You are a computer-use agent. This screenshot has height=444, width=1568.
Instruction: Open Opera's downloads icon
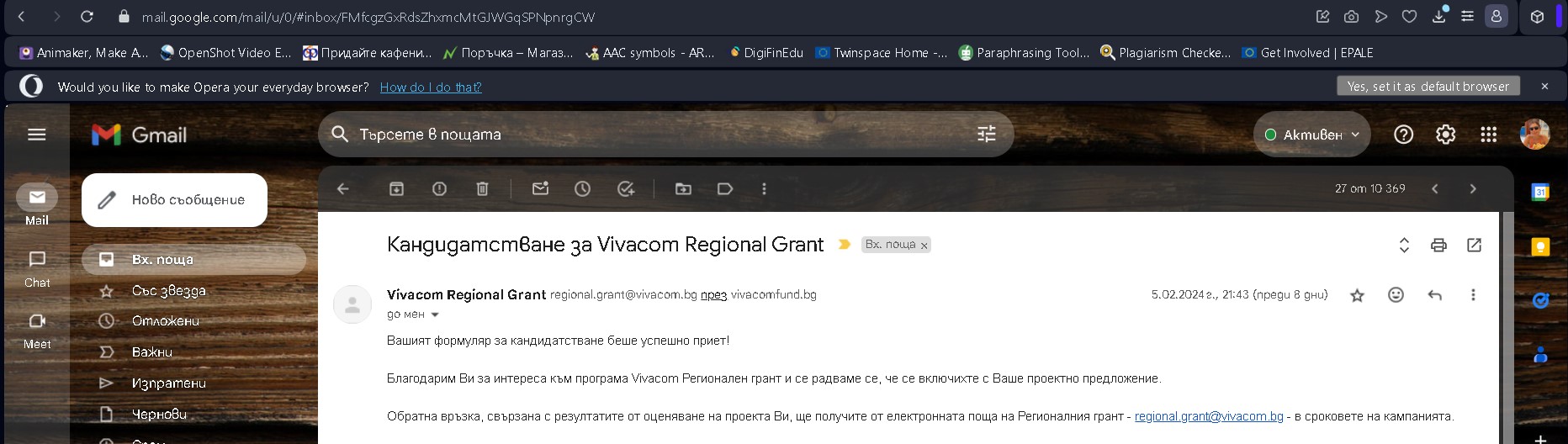(x=1439, y=16)
